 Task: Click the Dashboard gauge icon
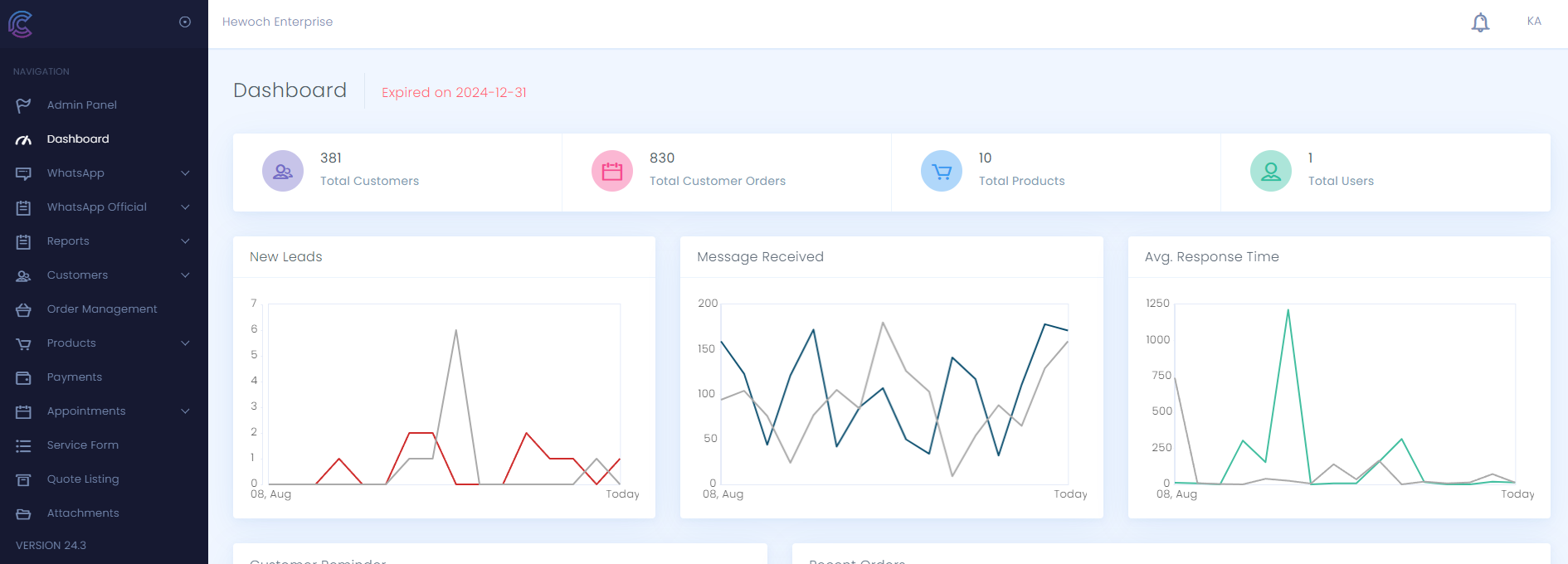23,139
